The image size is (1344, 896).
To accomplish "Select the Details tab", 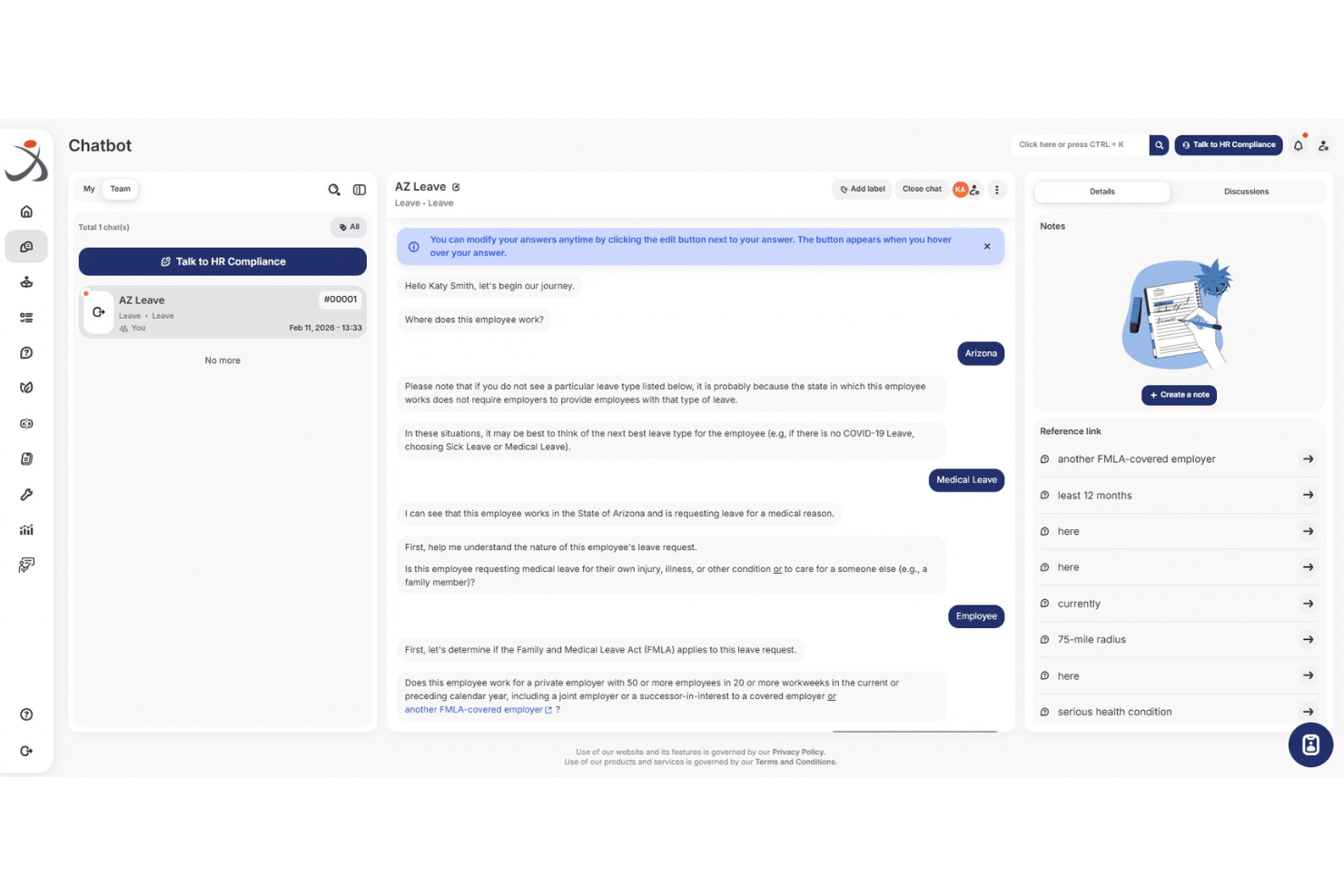I will tap(1102, 192).
